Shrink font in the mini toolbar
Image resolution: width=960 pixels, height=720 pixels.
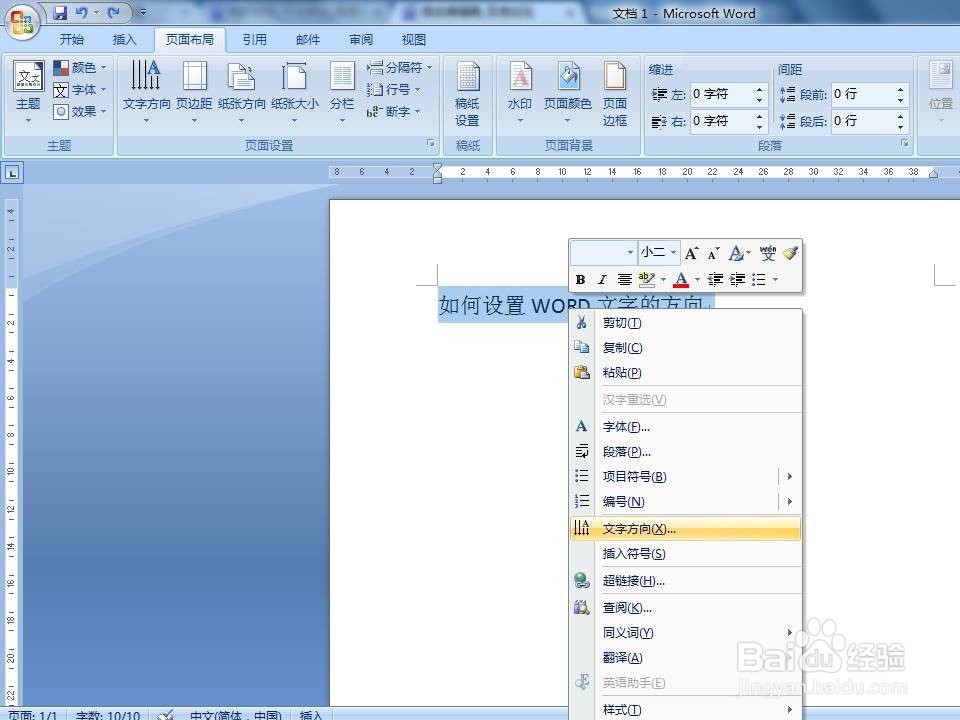point(713,253)
